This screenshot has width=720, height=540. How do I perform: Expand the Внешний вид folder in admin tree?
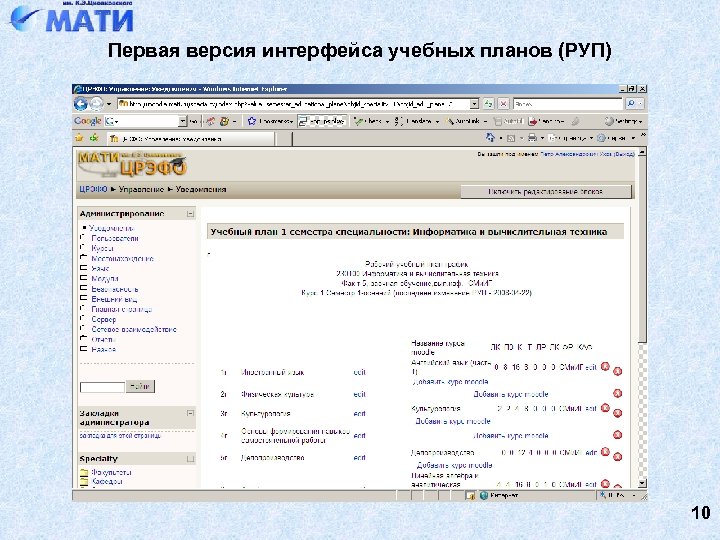(84, 299)
